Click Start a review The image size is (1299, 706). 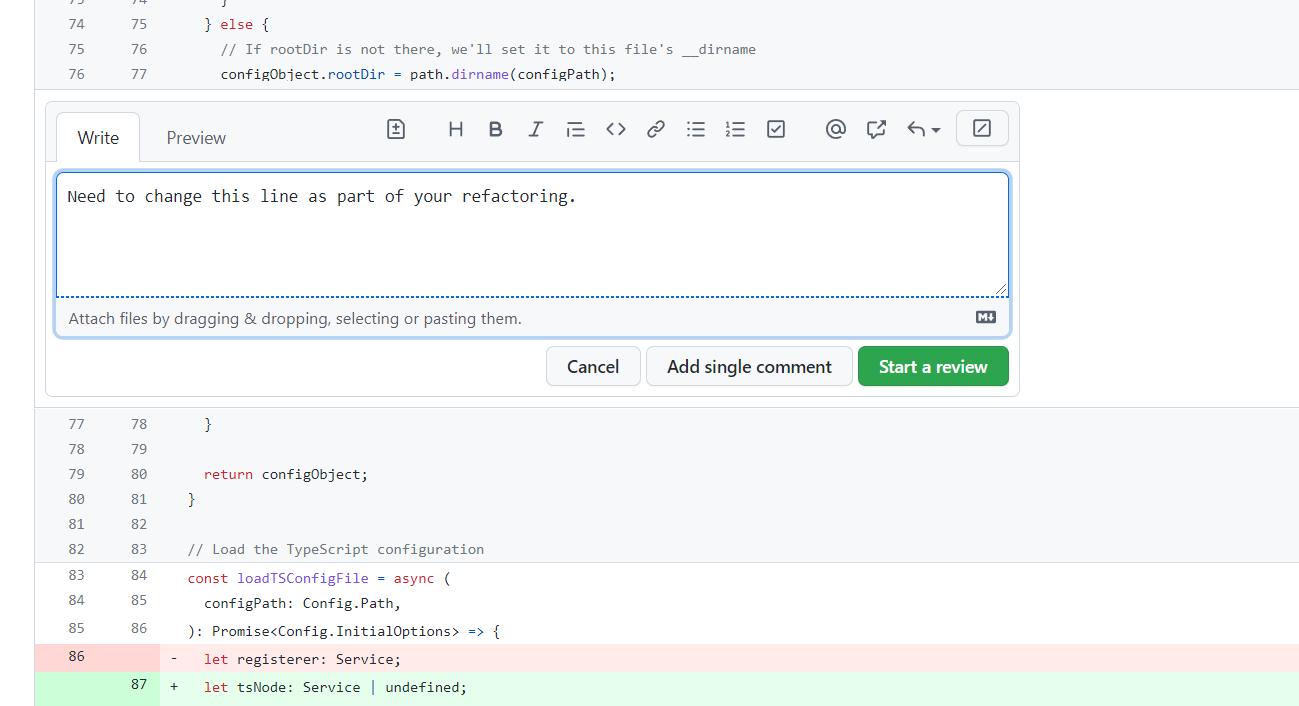click(933, 367)
